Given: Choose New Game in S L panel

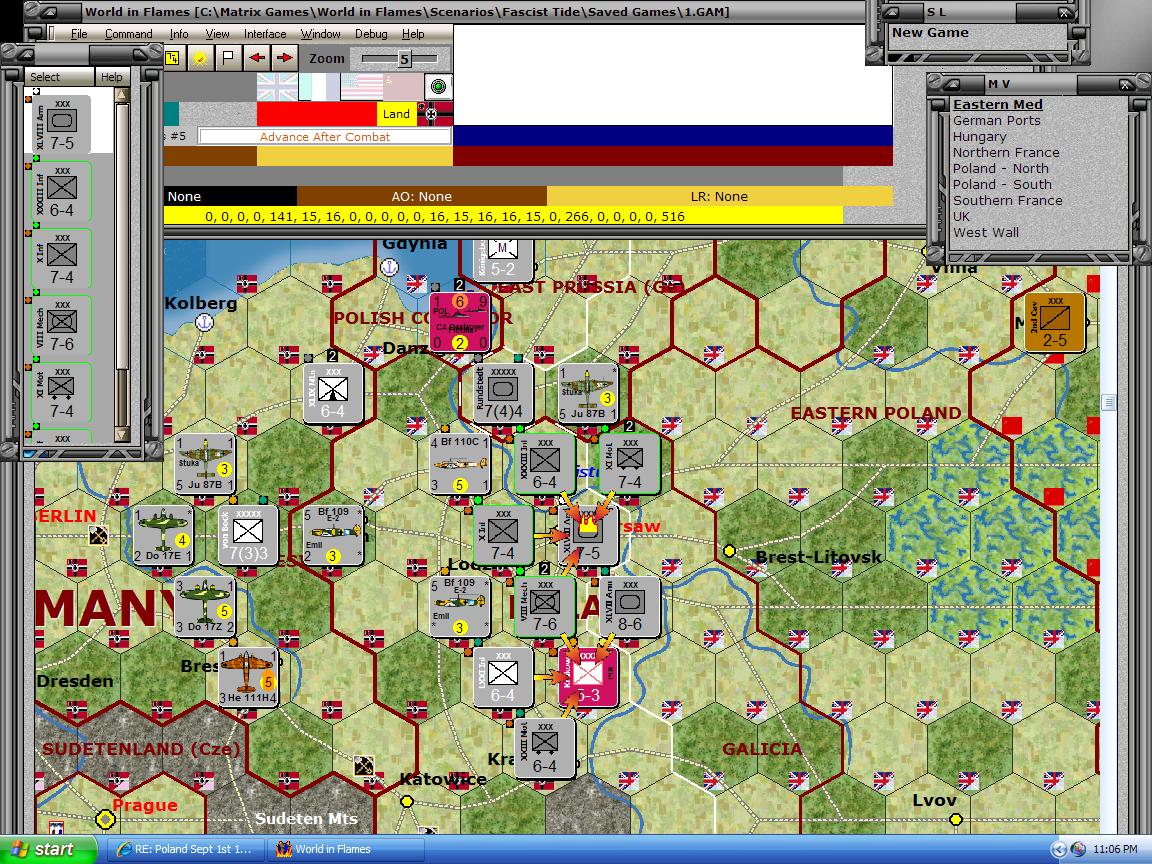Looking at the screenshot, I should coord(930,32).
